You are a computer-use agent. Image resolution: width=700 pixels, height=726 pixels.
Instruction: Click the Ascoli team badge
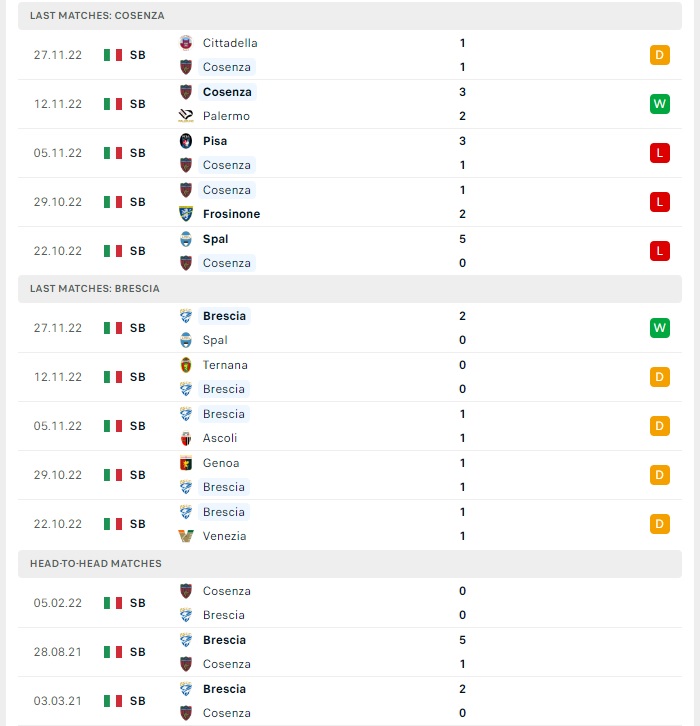click(x=186, y=438)
